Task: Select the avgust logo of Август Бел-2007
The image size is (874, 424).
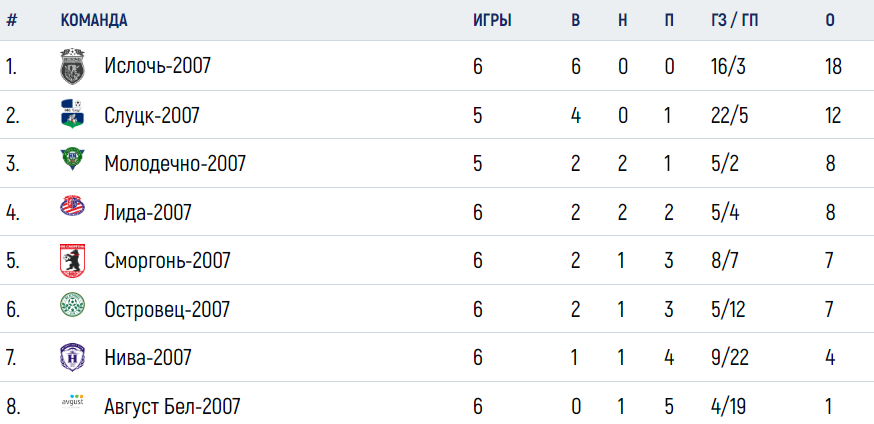Action: pos(72,401)
